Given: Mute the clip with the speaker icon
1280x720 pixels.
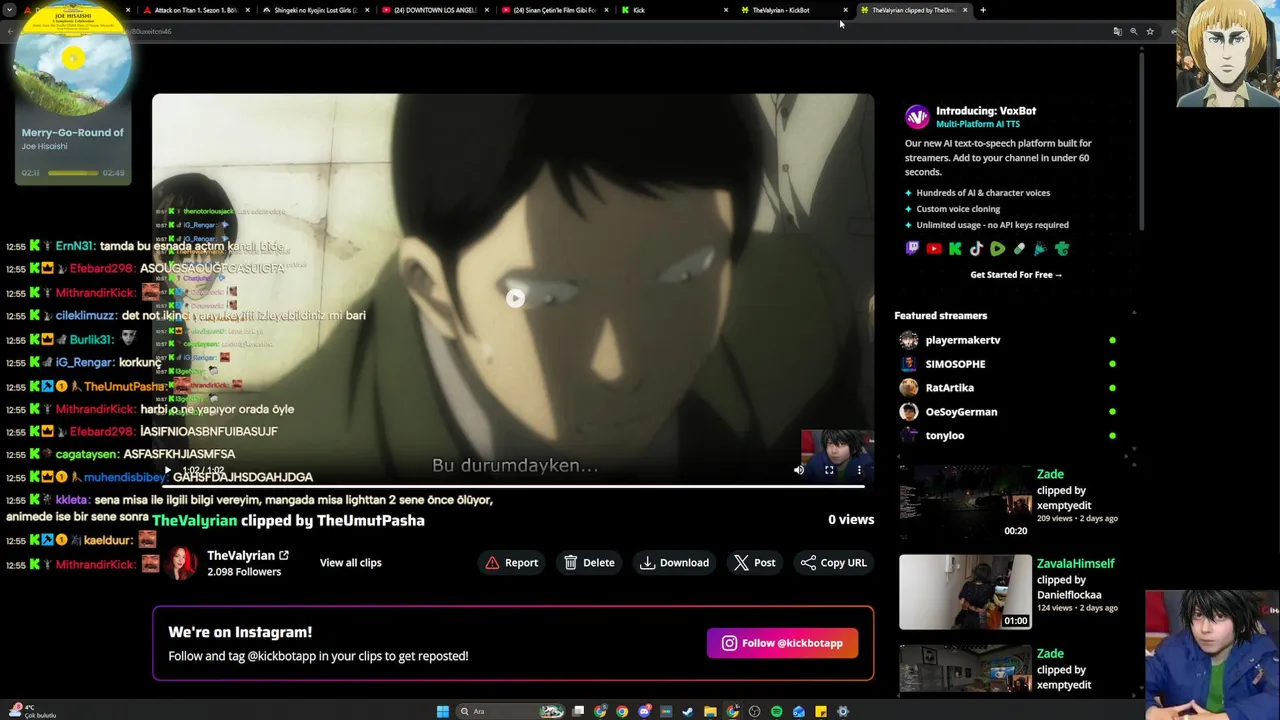Looking at the screenshot, I should [x=798, y=470].
